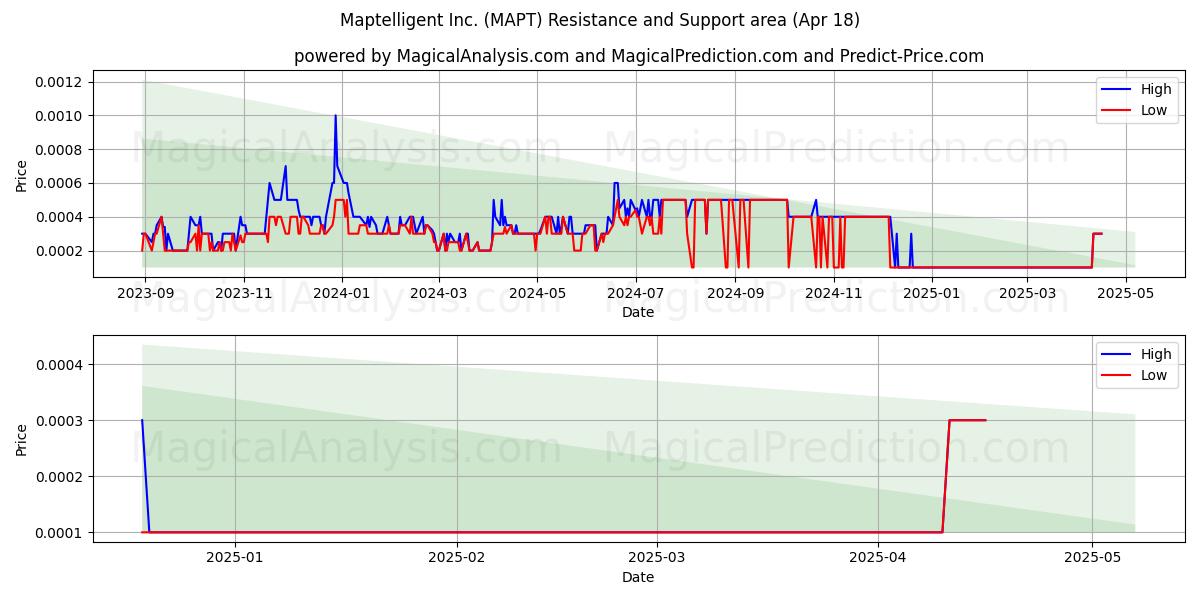Click the 'Price' y-axis label of top chart

coord(22,175)
